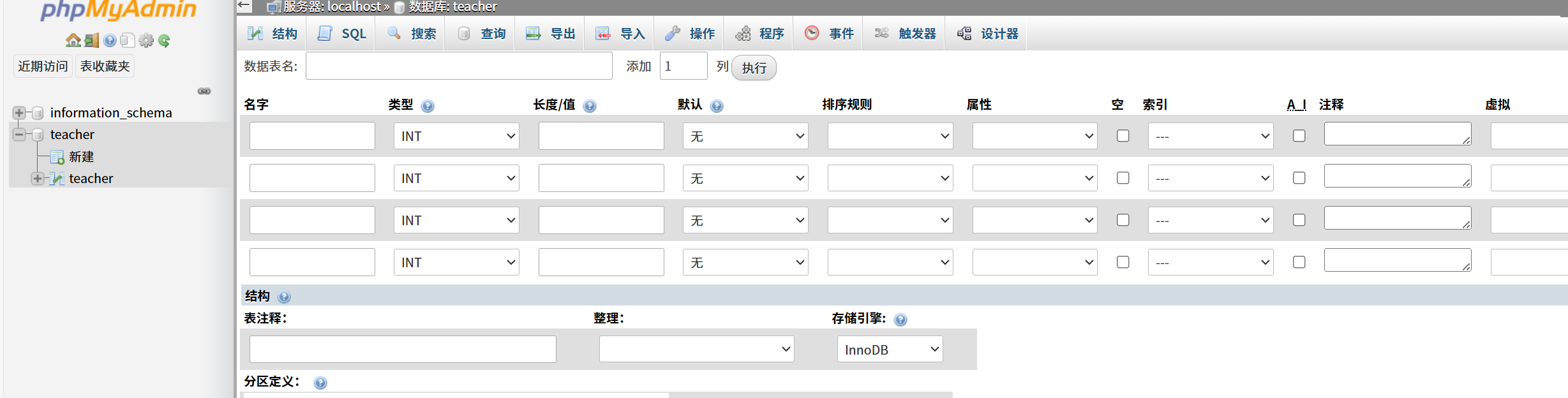Click the 数据表名 table name input field
This screenshot has height=398, width=1568.
pos(459,66)
